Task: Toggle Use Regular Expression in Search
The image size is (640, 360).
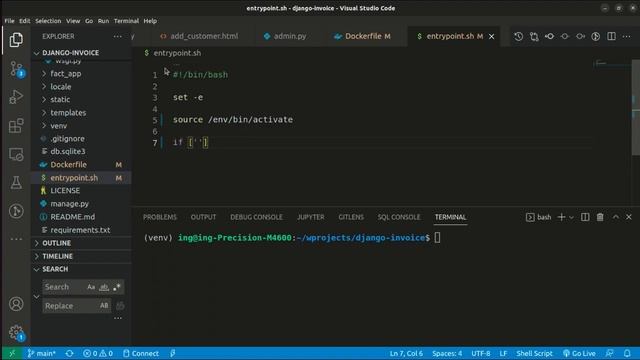Action: click(x=117, y=287)
